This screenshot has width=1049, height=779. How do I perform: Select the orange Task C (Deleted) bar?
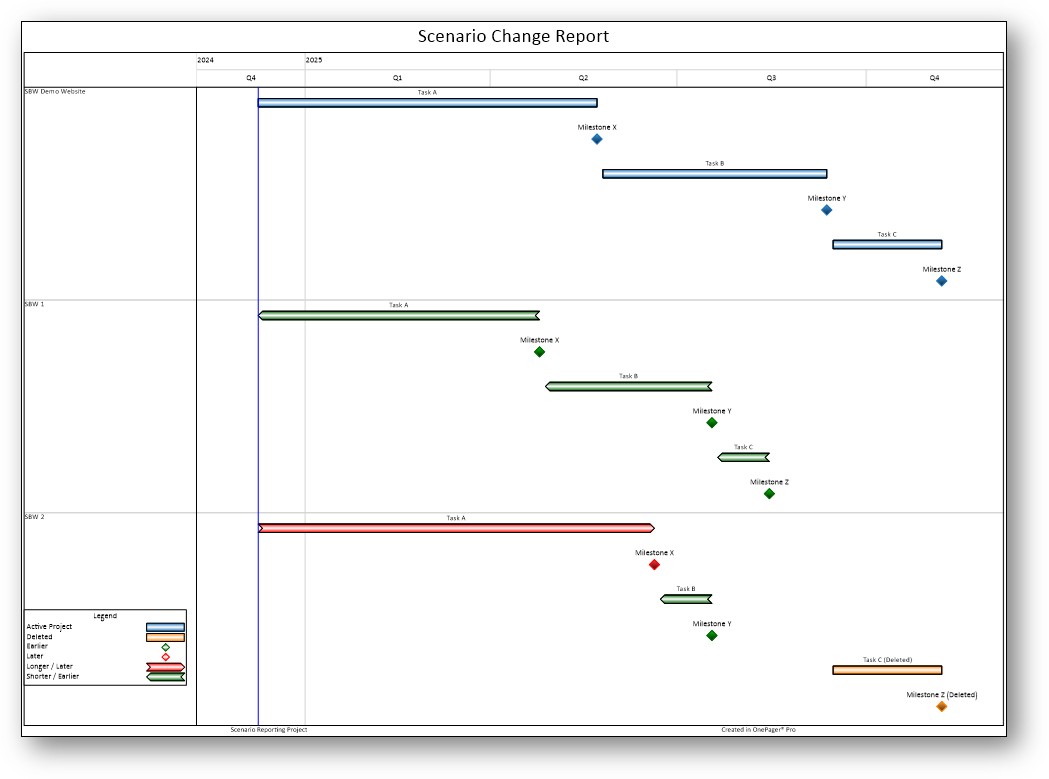click(x=887, y=670)
